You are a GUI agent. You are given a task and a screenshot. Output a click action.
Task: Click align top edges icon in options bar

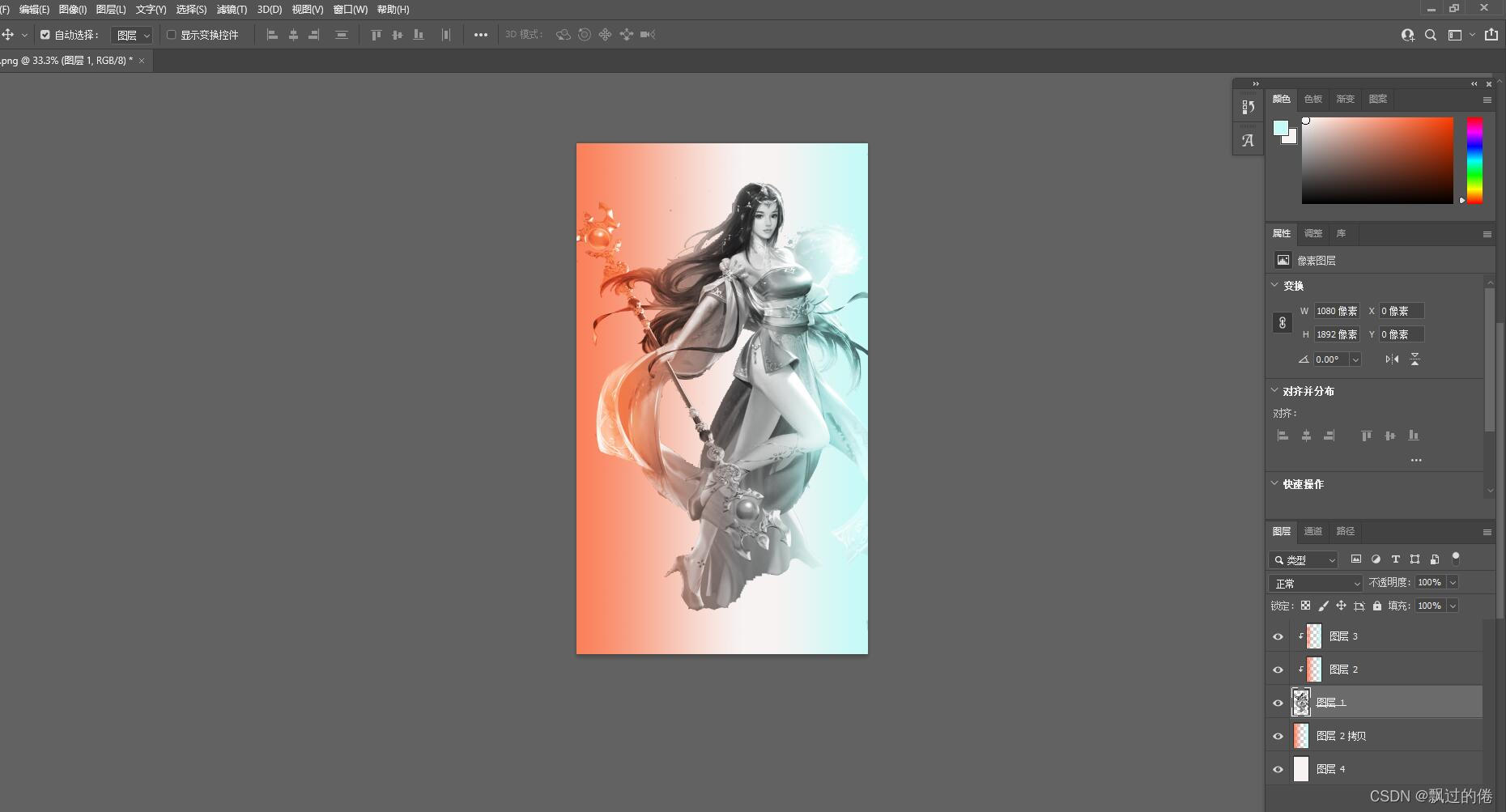point(376,35)
